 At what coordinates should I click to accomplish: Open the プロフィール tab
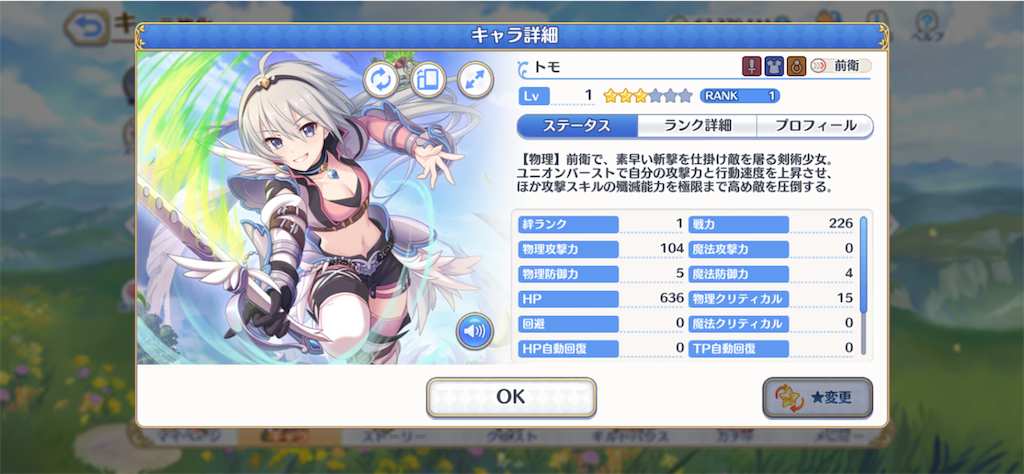(815, 126)
